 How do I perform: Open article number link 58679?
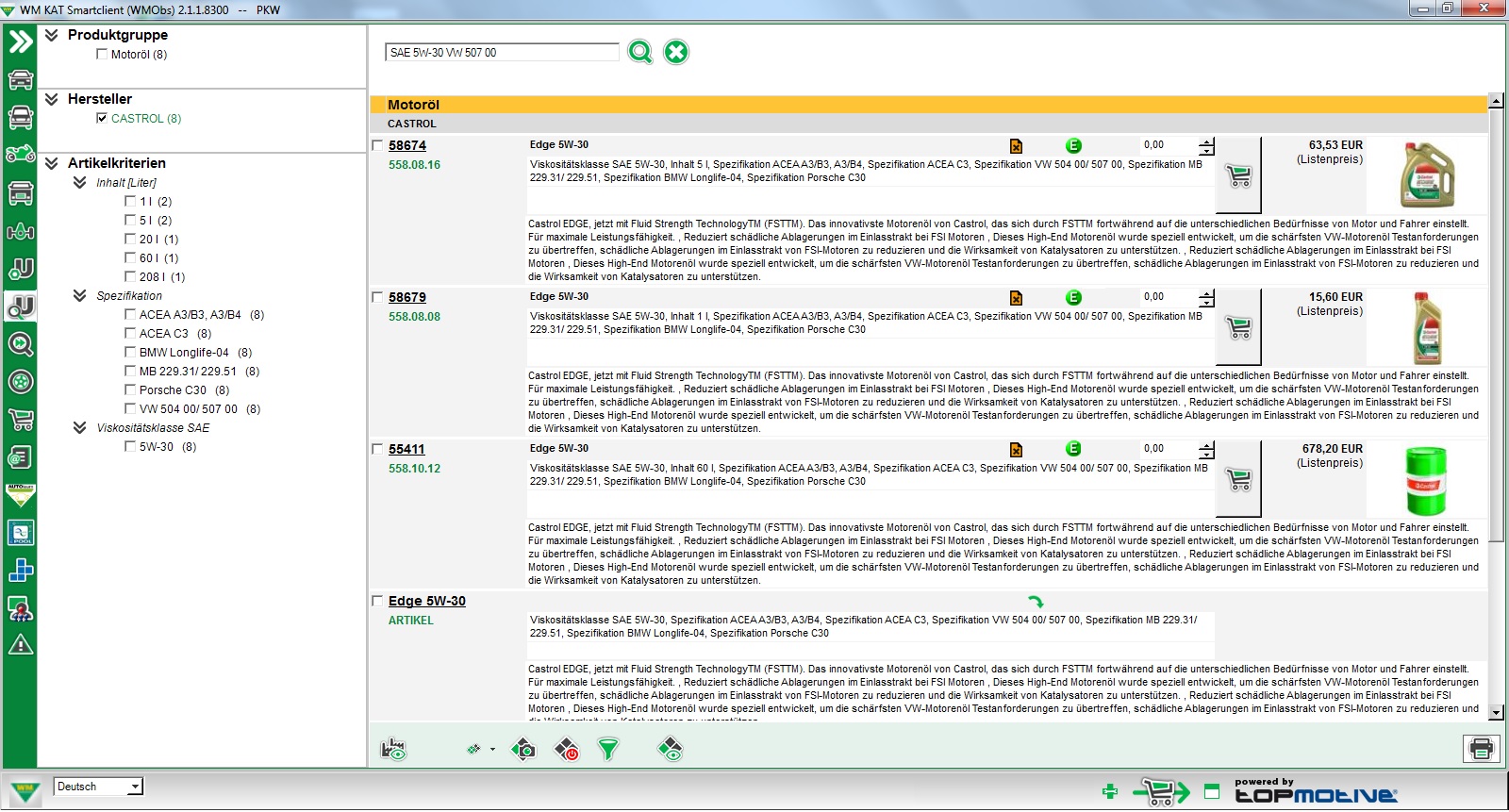pos(407,298)
